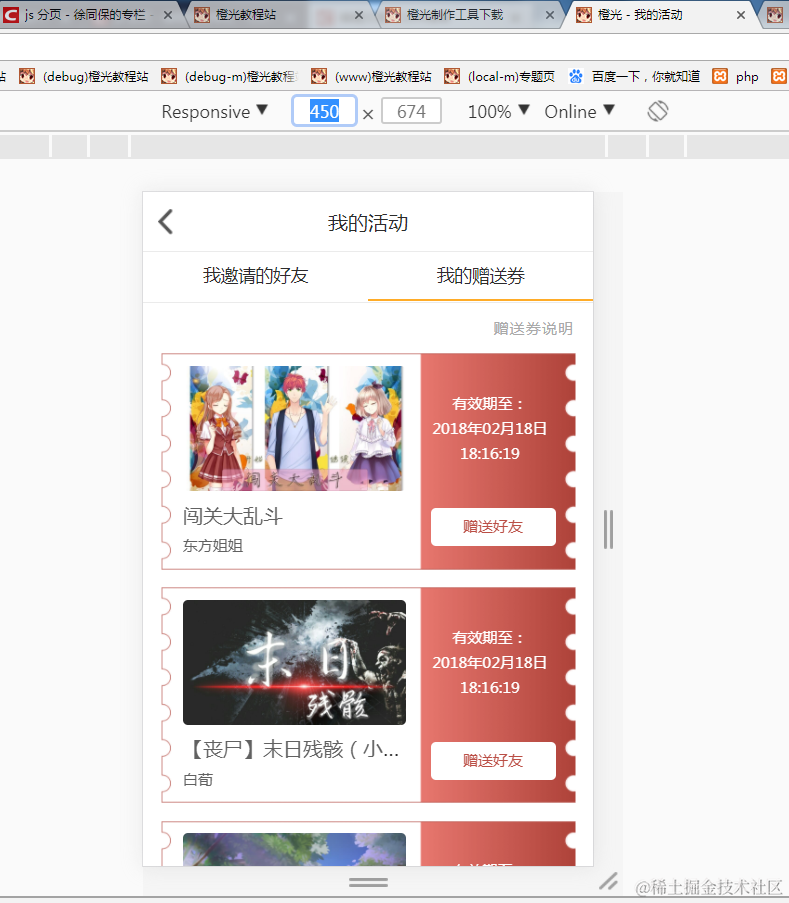Open bookmark (debug-m)橙光教程
The height and width of the screenshot is (903, 789).
229,76
